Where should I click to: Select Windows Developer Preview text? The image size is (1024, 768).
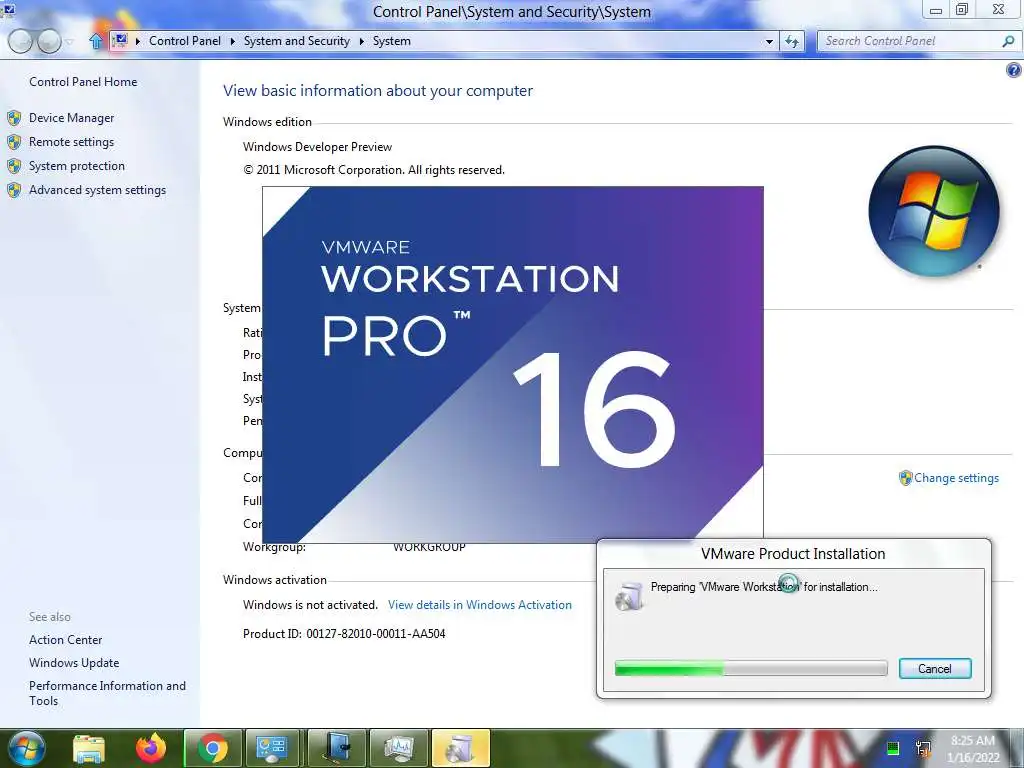click(x=317, y=147)
